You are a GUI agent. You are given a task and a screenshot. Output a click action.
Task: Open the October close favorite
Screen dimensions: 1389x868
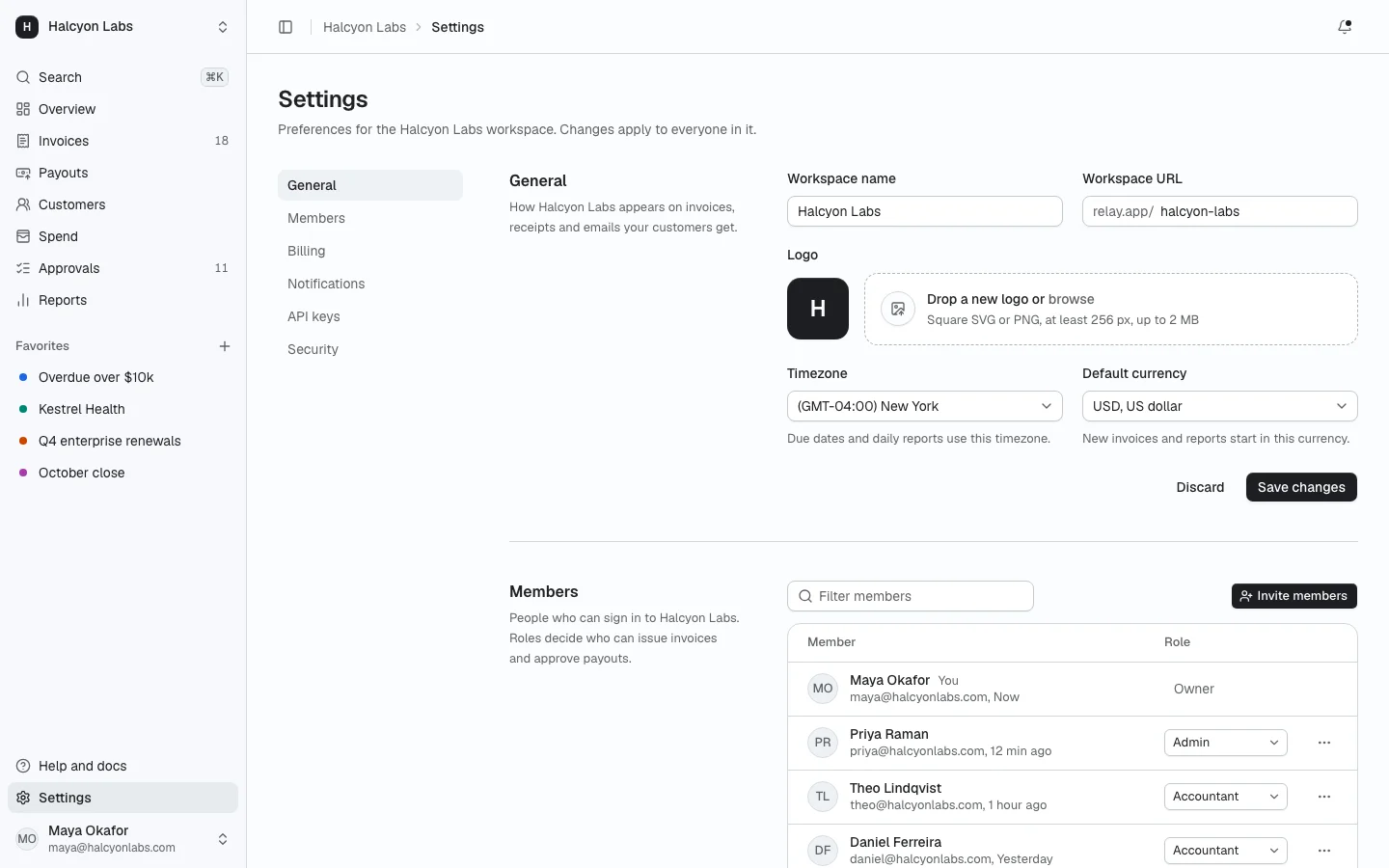[x=123, y=473]
